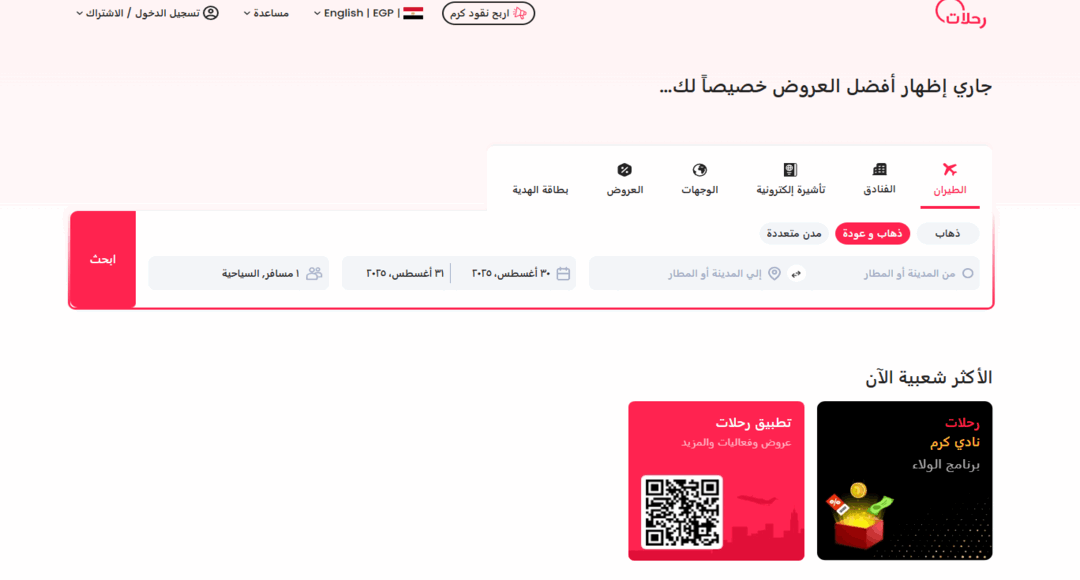Click the اربح نقود كرم button
Viewport: 1080px width, 580px height.
[x=488, y=13]
